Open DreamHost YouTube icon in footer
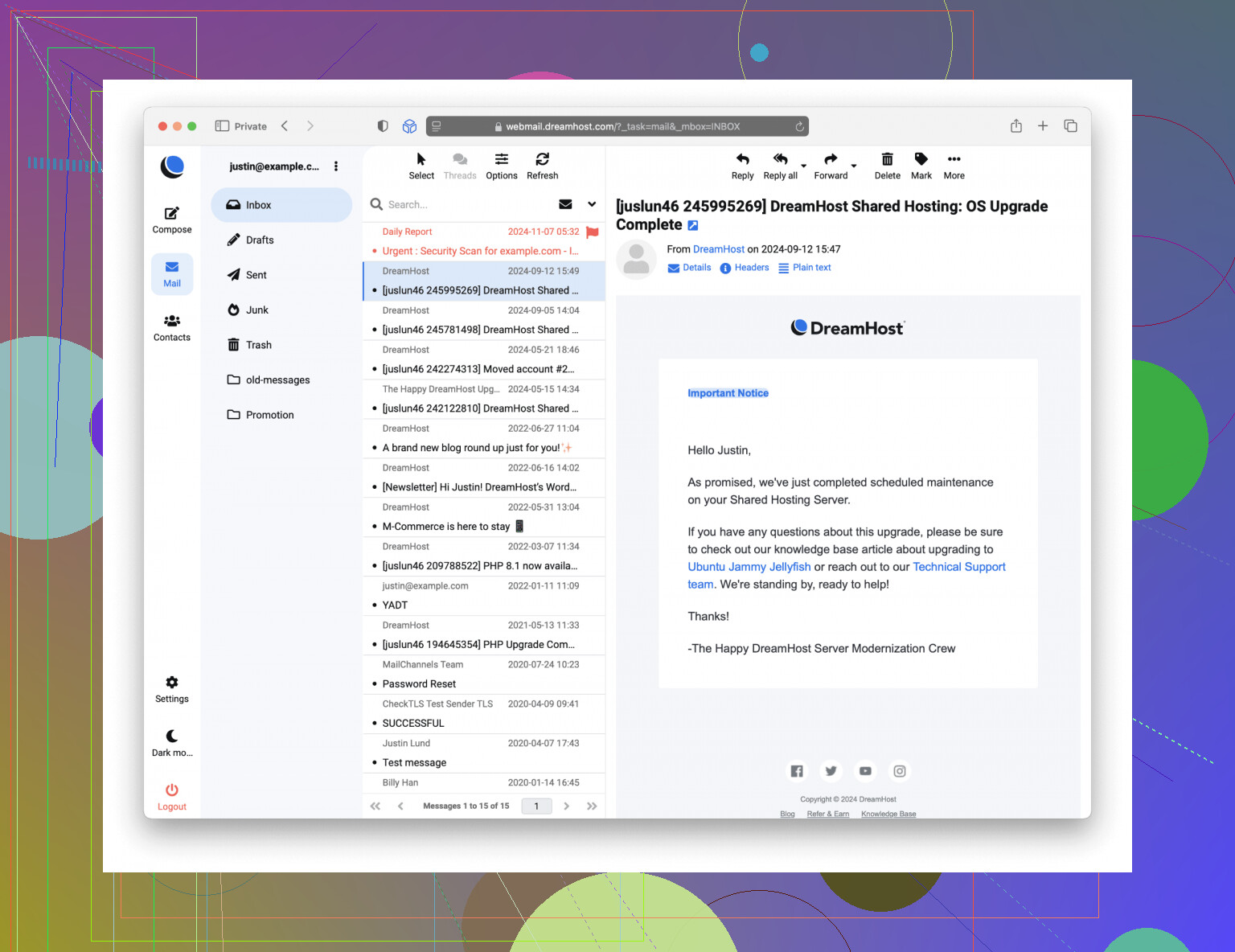The width and height of the screenshot is (1235, 952). [x=865, y=771]
